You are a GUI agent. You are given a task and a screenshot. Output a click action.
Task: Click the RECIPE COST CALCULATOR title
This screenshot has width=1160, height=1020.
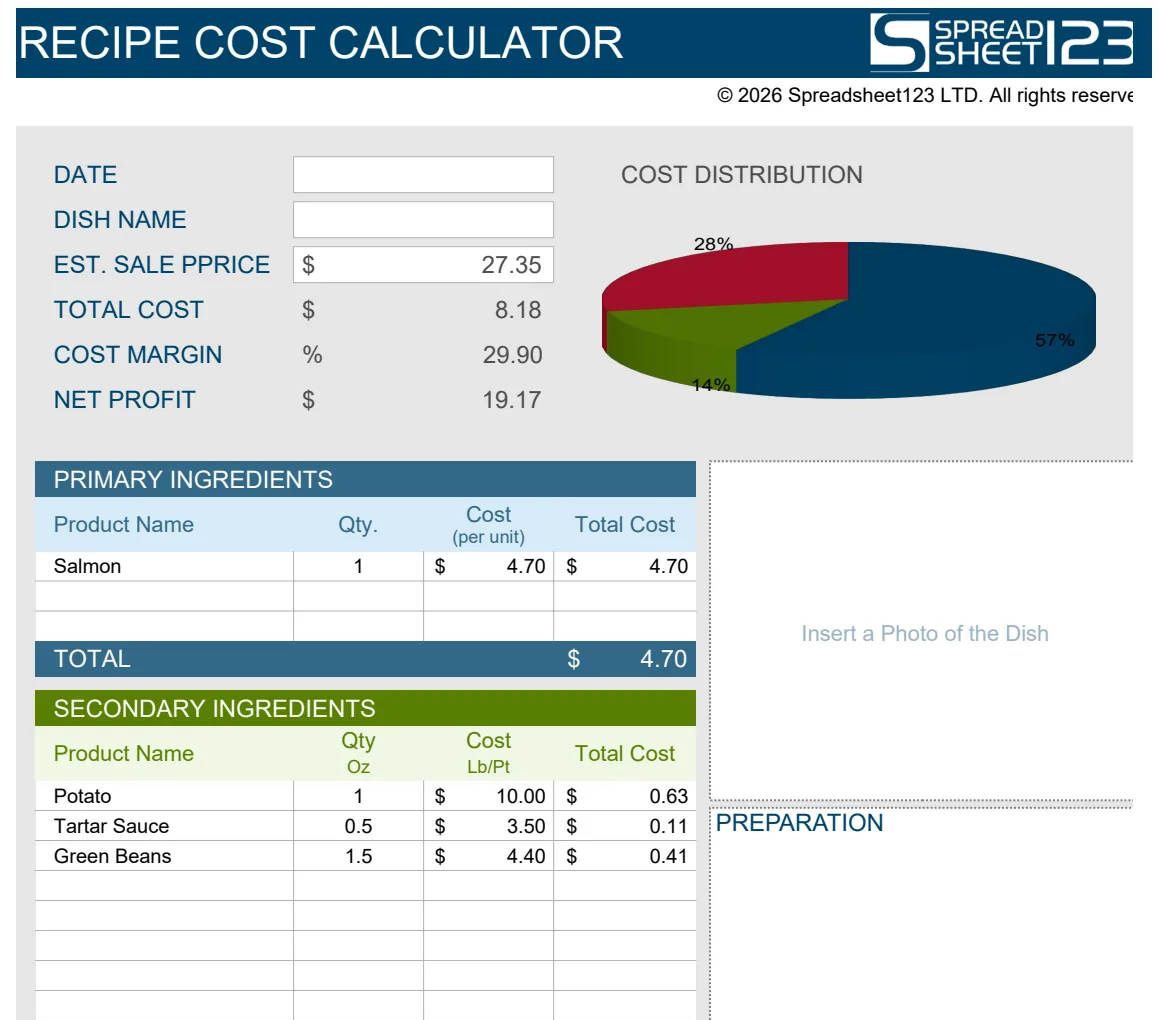pyautogui.click(x=321, y=43)
